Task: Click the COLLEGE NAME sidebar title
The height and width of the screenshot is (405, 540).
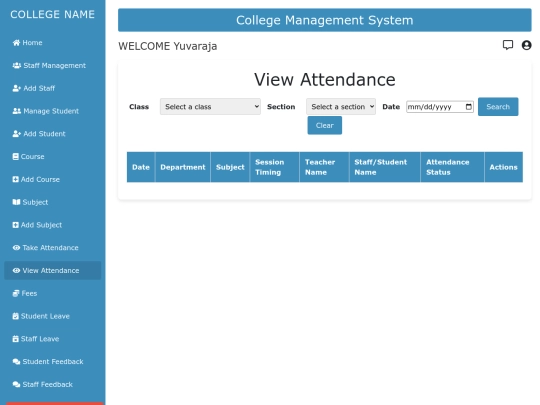Action: pyautogui.click(x=52, y=14)
